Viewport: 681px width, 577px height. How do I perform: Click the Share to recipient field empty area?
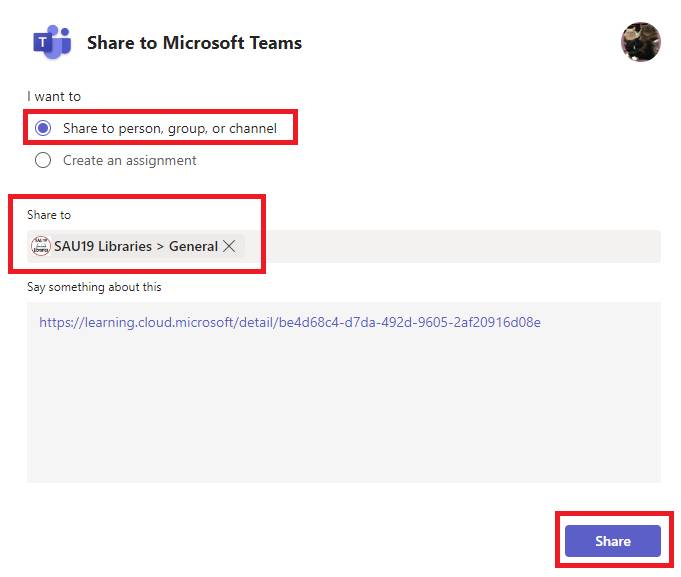452,246
